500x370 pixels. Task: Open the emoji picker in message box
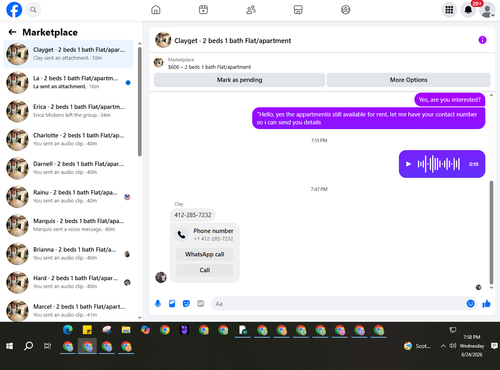tap(470, 304)
